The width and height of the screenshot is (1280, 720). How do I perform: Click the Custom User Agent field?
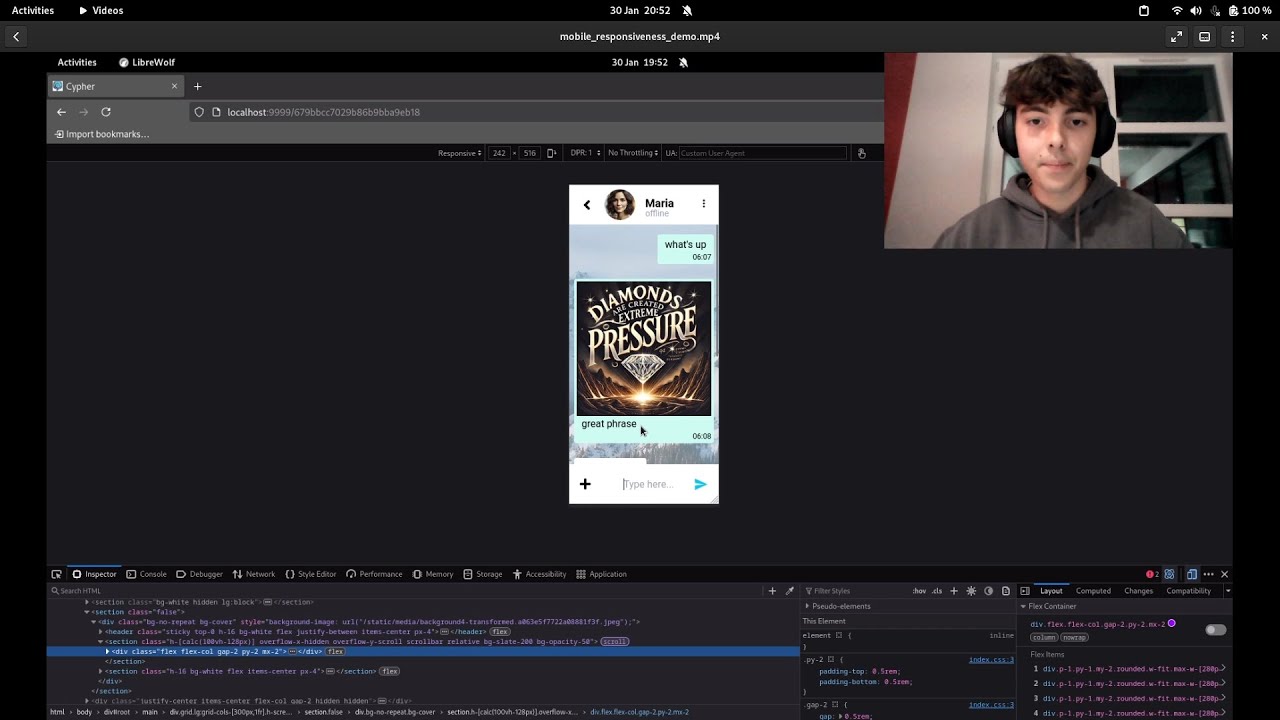click(762, 153)
